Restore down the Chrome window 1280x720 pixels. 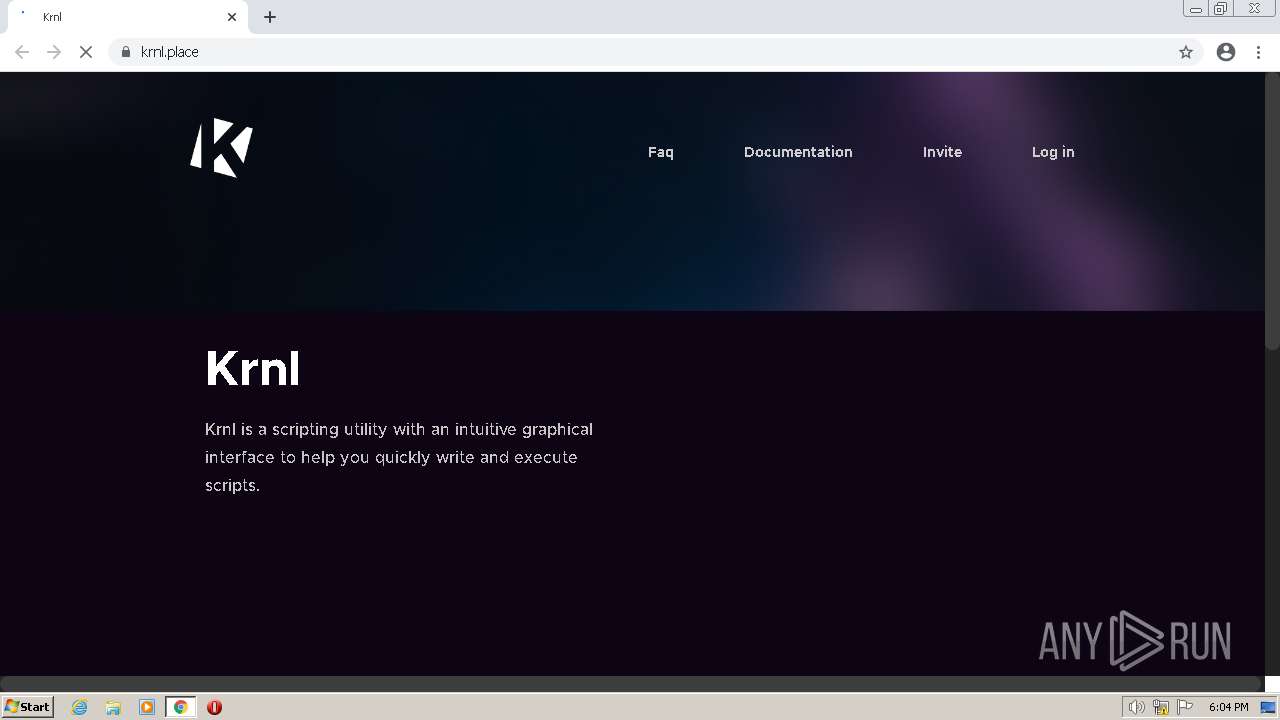pyautogui.click(x=1221, y=9)
